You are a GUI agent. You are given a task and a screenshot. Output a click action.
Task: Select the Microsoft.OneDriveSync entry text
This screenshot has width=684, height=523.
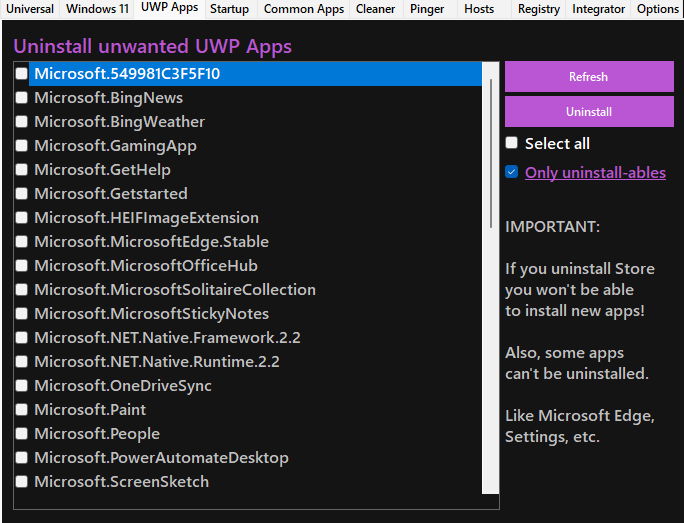[123, 386]
